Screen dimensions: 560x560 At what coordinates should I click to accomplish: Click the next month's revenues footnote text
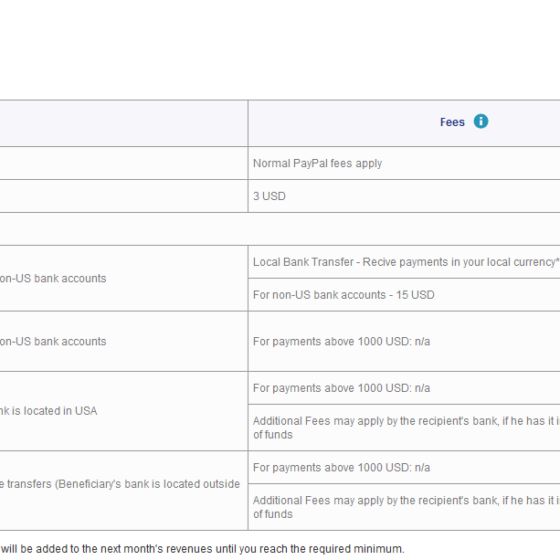(x=202, y=549)
